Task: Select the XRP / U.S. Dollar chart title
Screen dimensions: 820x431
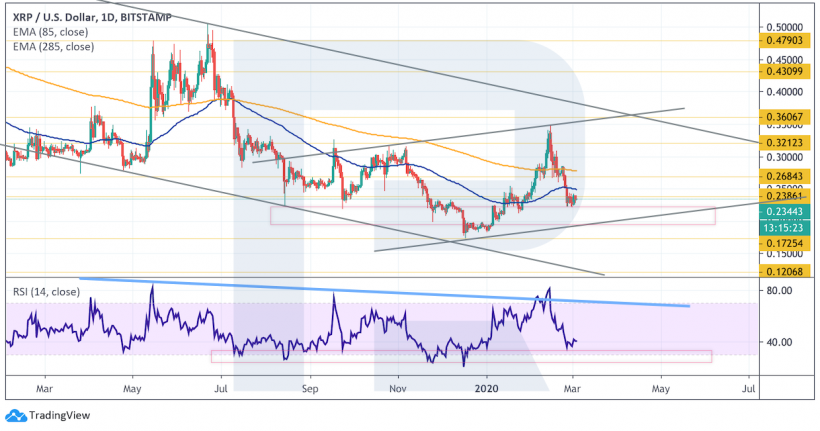Action: coord(92,17)
